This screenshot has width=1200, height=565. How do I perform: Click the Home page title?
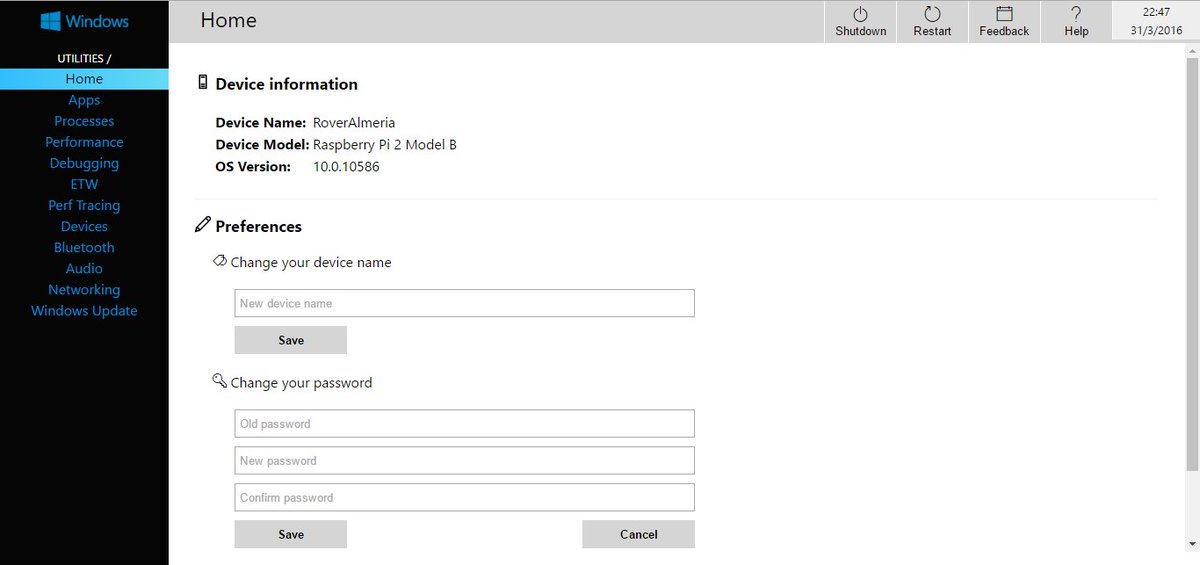tap(228, 20)
